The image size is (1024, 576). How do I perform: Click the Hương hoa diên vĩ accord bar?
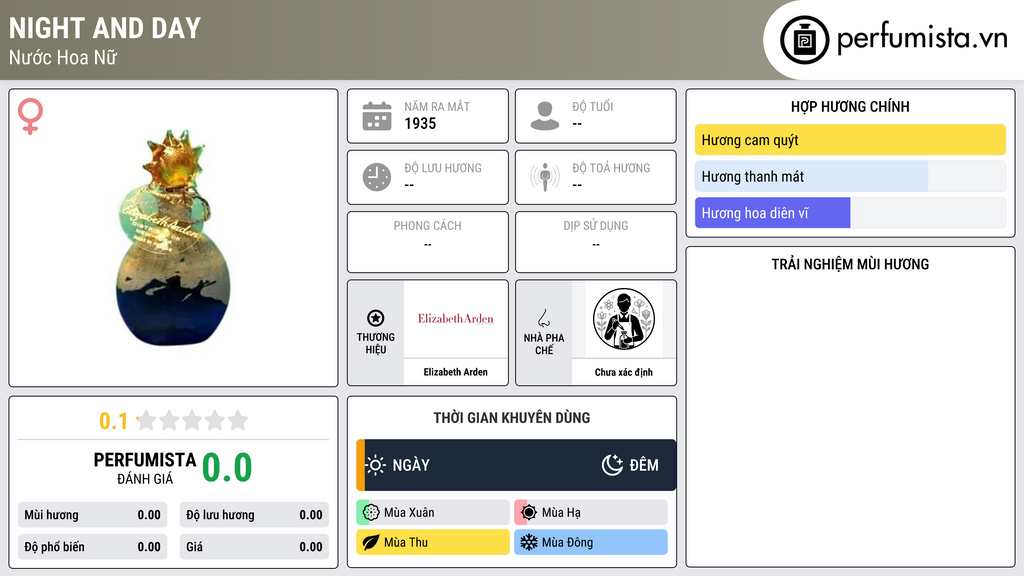[850, 213]
